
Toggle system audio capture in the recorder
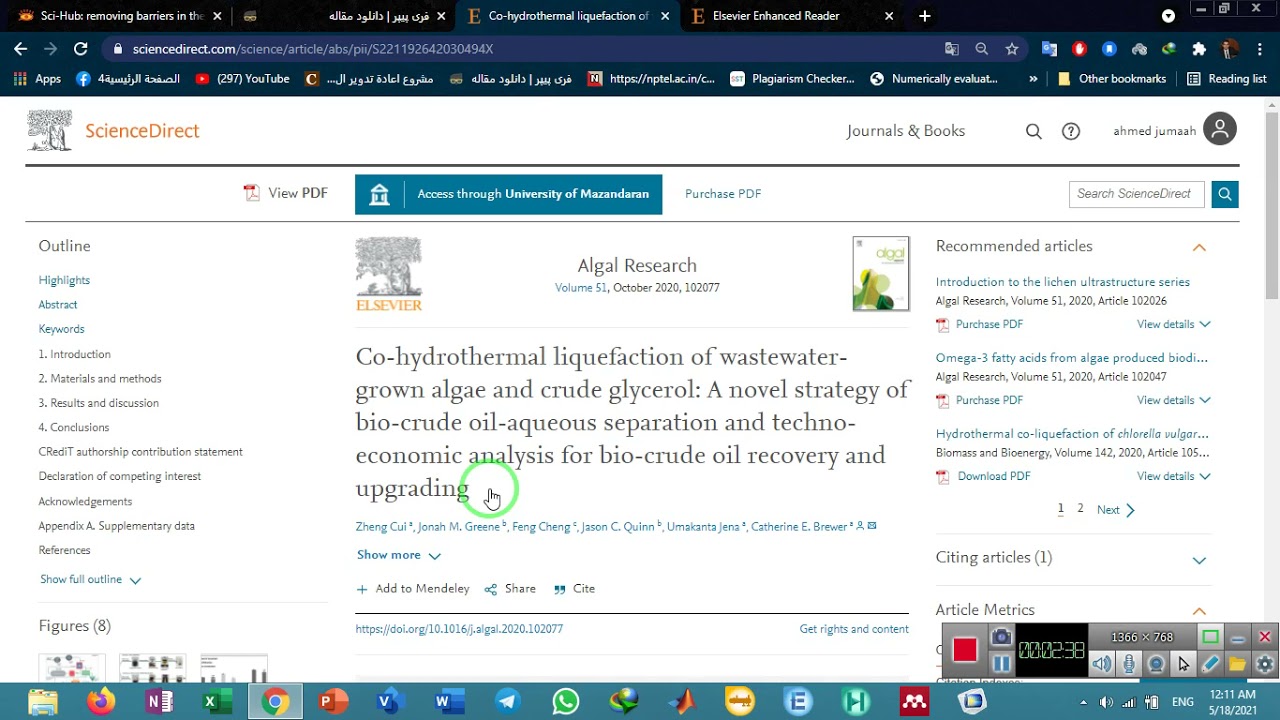1101,664
